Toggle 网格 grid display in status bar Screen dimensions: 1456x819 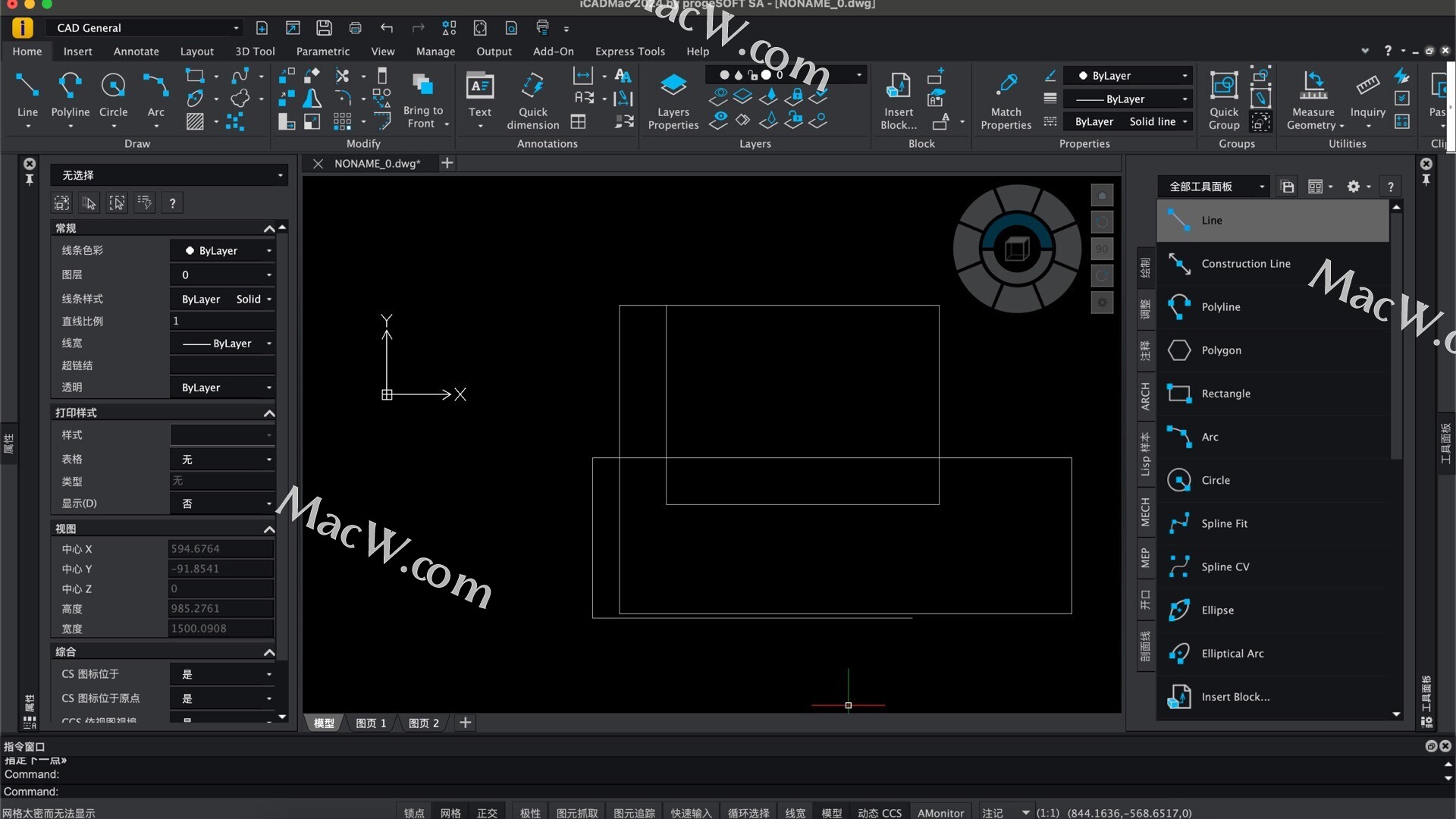(450, 813)
